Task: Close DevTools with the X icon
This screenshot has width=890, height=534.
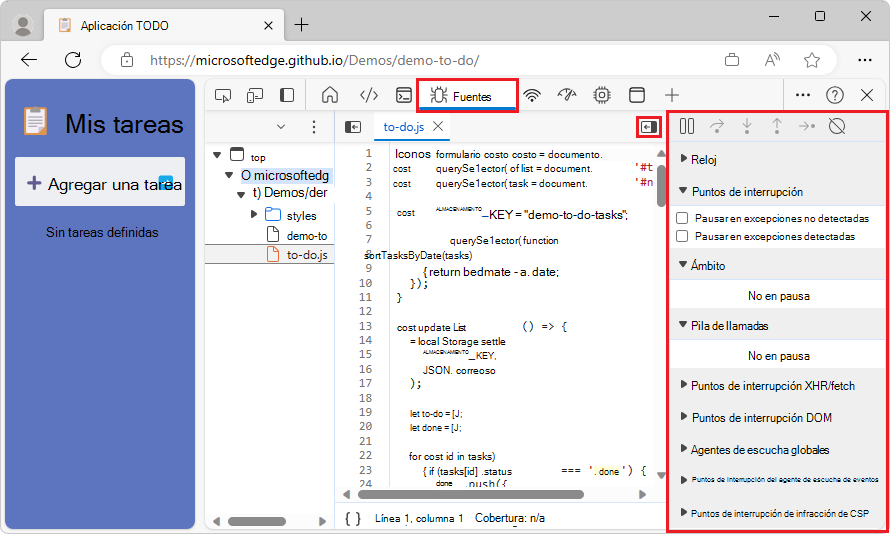Action: coord(867,95)
